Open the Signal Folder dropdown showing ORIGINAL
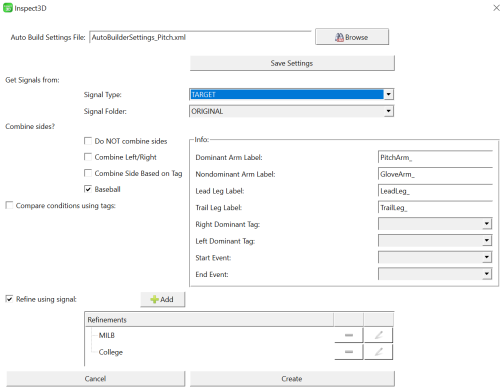The width and height of the screenshot is (500, 388). [x=291, y=111]
